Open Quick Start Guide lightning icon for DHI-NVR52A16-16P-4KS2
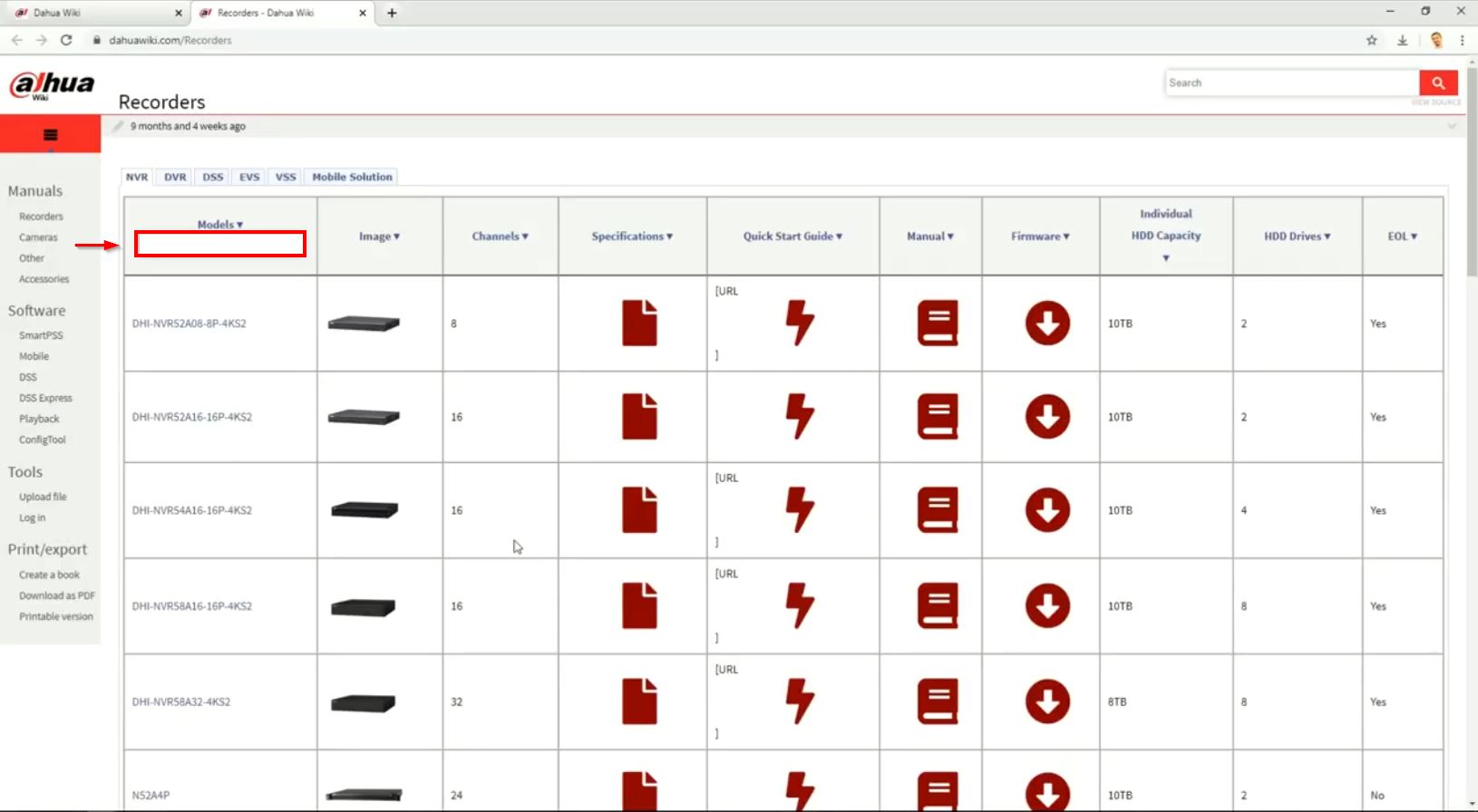The image size is (1478, 812). pyautogui.click(x=799, y=417)
